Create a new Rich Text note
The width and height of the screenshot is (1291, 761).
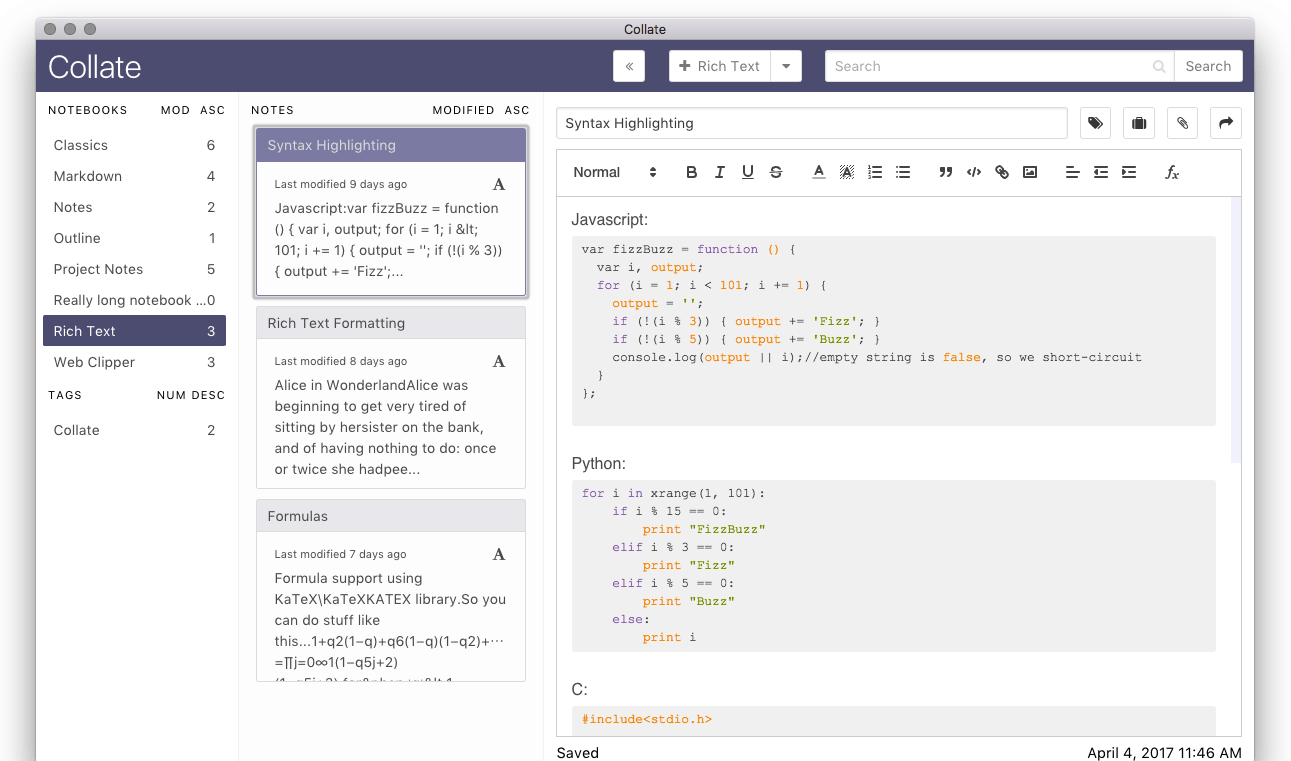click(719, 66)
